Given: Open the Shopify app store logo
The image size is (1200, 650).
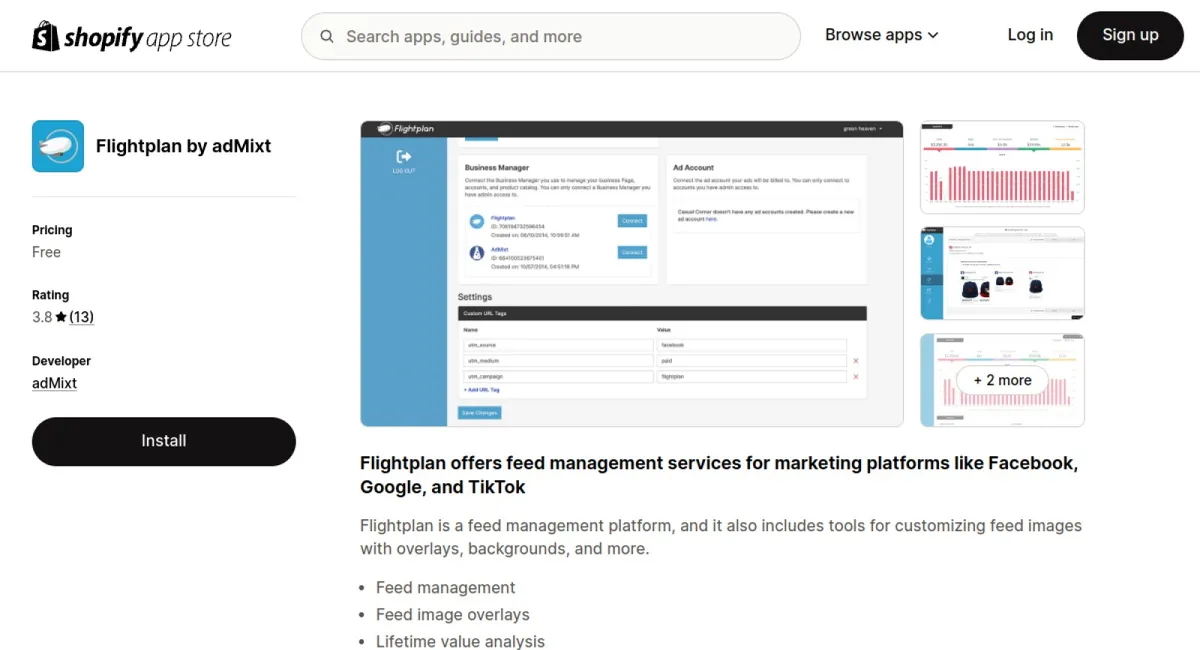Looking at the screenshot, I should (132, 37).
